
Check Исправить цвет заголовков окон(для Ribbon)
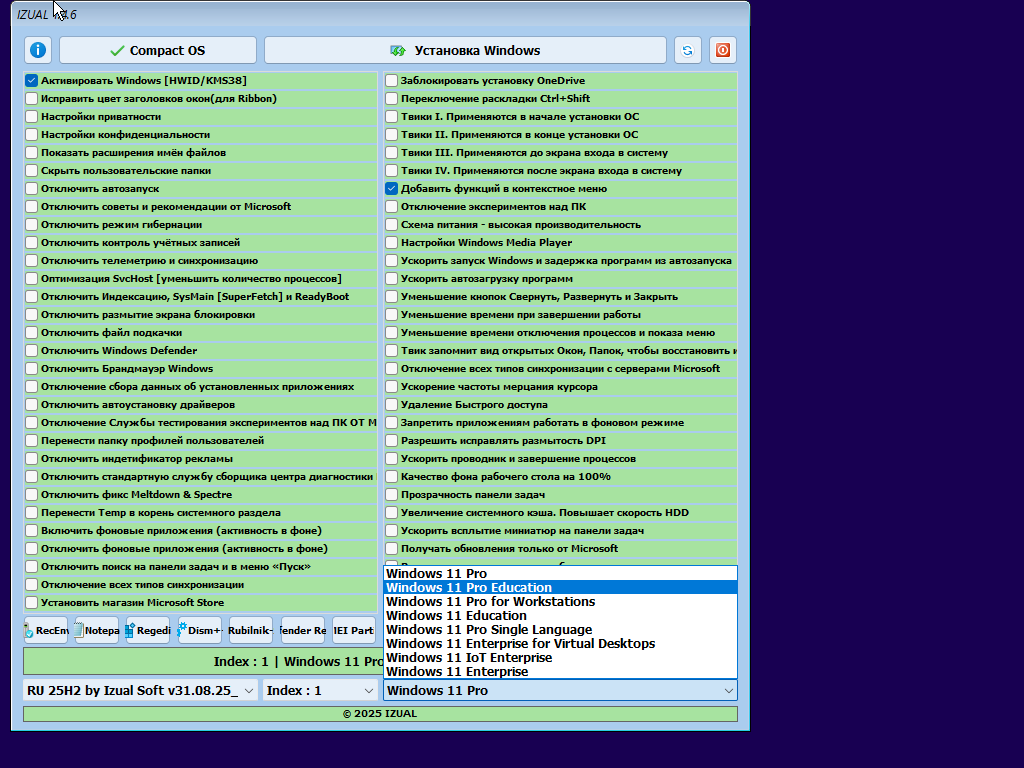pos(31,99)
